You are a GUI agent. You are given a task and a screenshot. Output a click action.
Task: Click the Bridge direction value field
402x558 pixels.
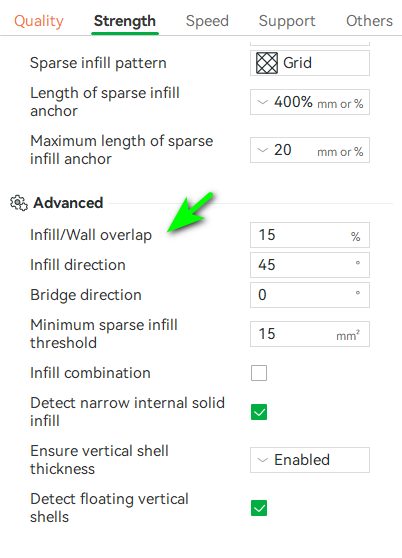pos(310,295)
